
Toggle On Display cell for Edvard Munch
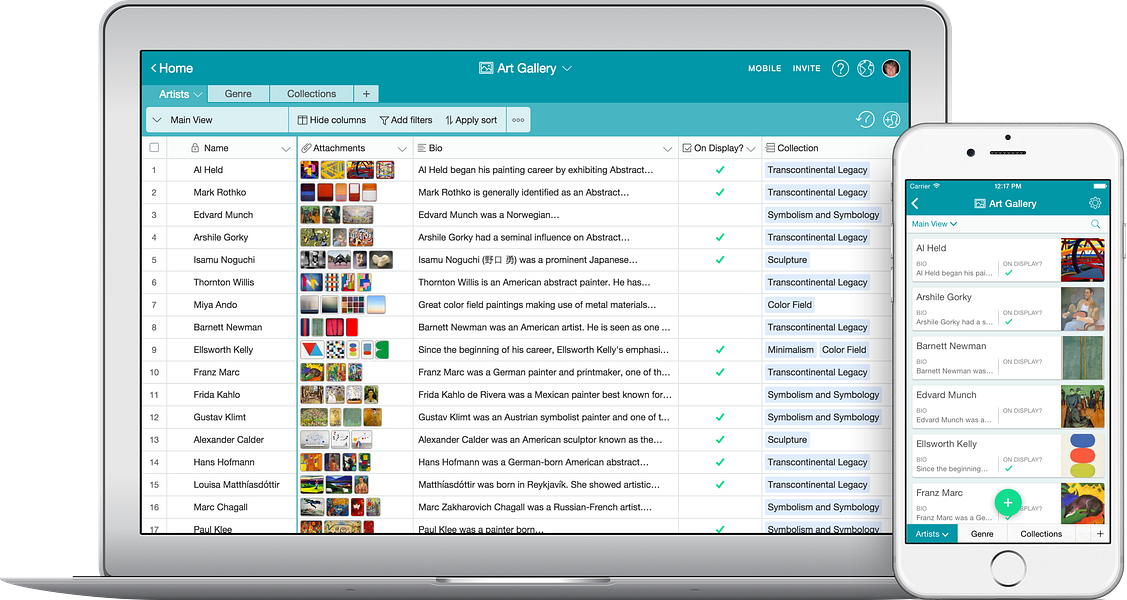click(719, 215)
